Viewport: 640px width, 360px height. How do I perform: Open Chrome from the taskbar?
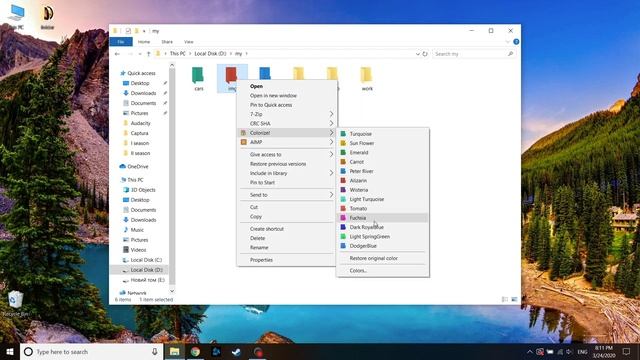pyautogui.click(x=195, y=351)
